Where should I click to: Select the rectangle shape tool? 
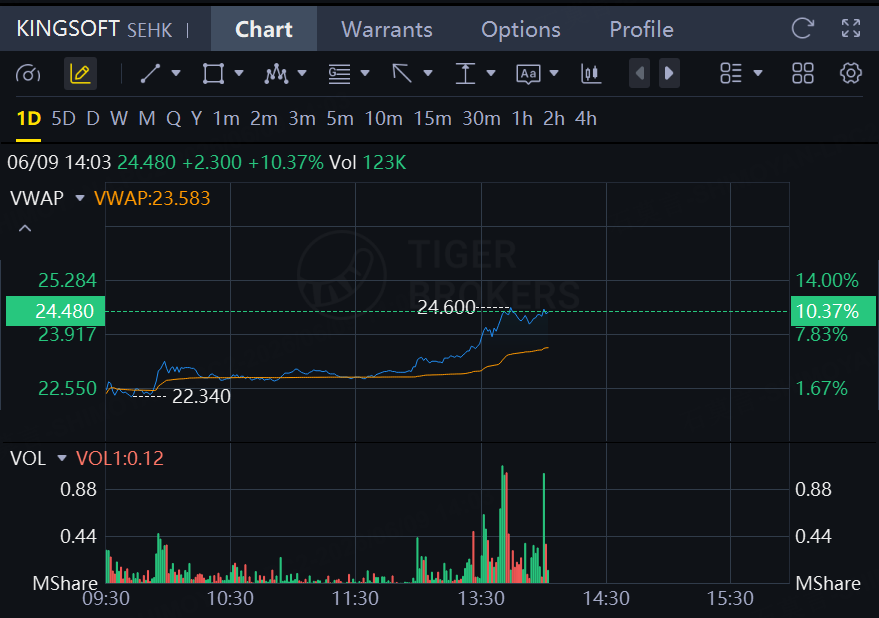(213, 73)
